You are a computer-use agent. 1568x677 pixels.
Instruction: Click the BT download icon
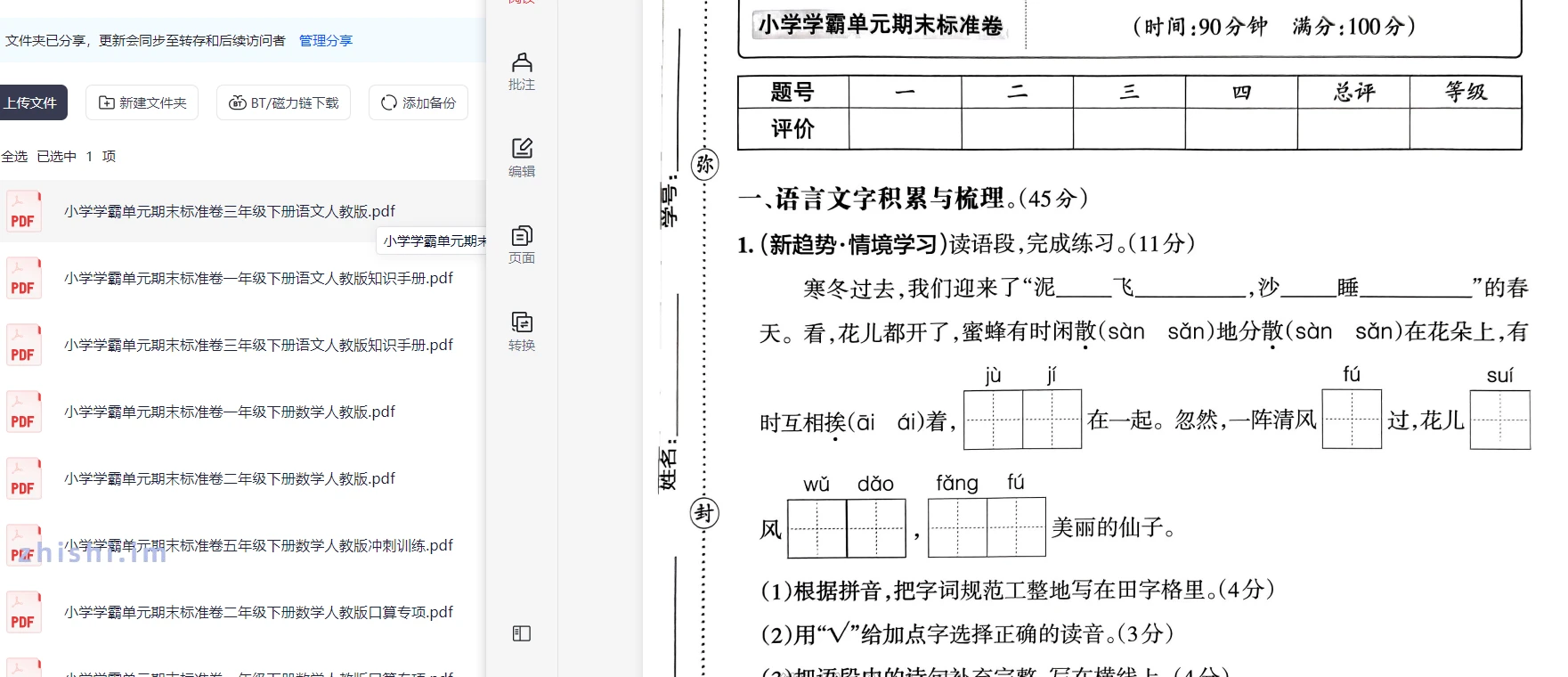point(237,102)
